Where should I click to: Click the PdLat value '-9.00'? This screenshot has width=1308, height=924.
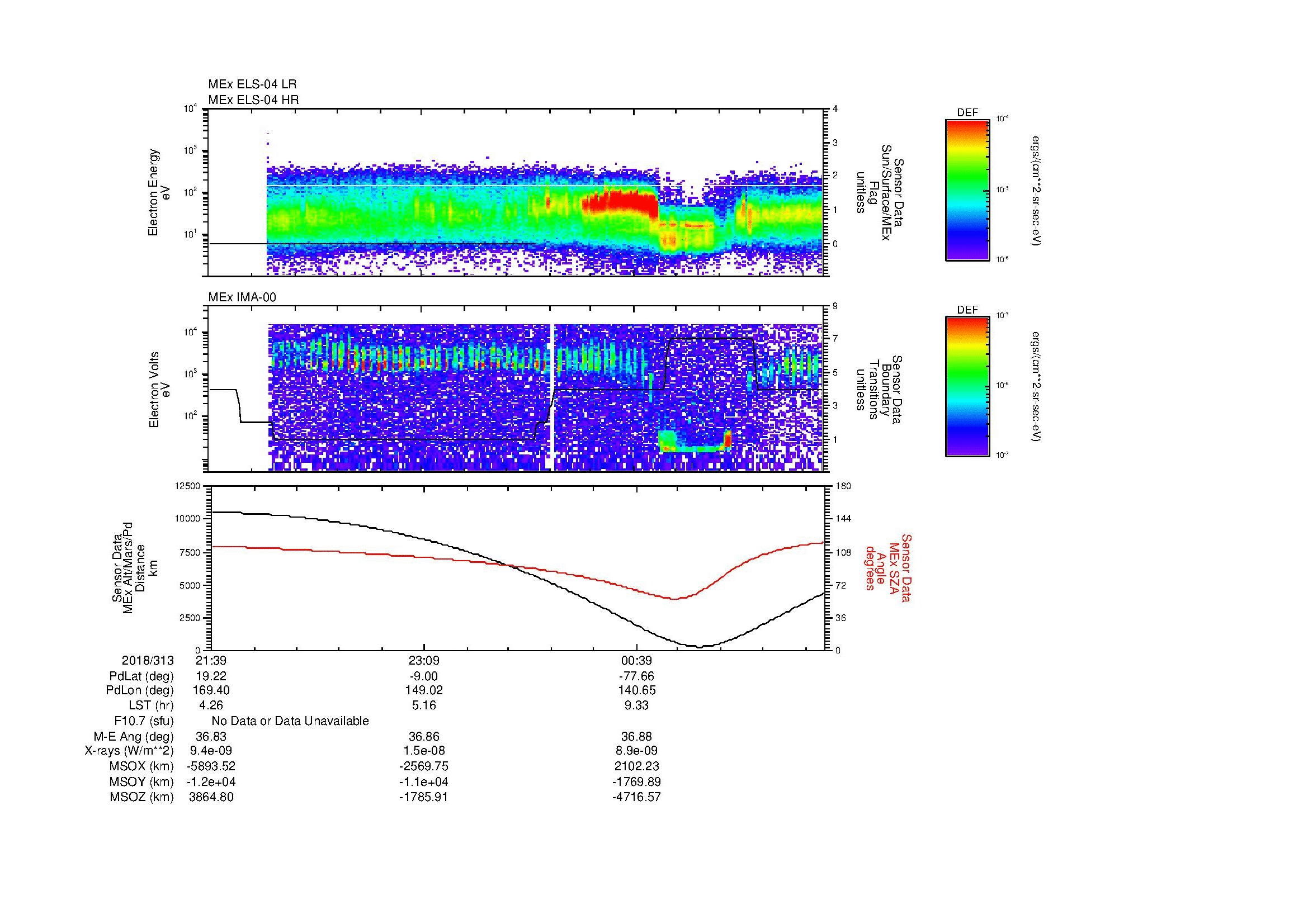click(x=424, y=676)
